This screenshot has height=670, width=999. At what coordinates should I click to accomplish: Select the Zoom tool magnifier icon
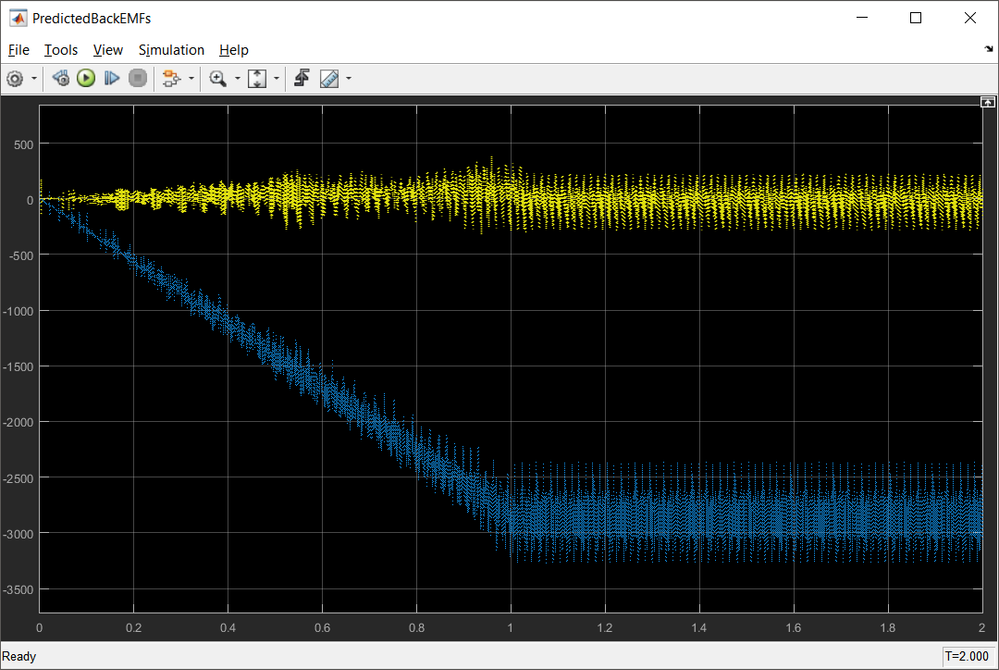(x=218, y=78)
